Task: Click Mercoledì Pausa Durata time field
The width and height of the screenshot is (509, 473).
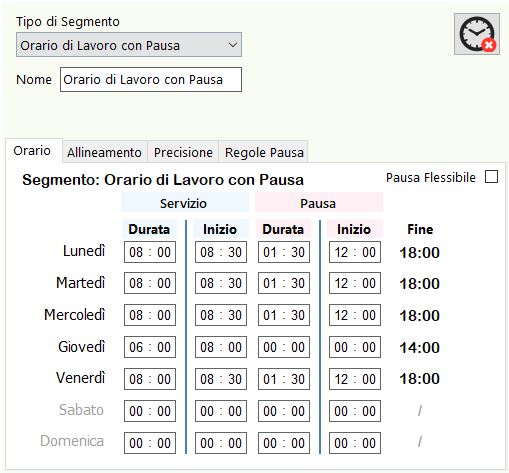Action: click(284, 315)
